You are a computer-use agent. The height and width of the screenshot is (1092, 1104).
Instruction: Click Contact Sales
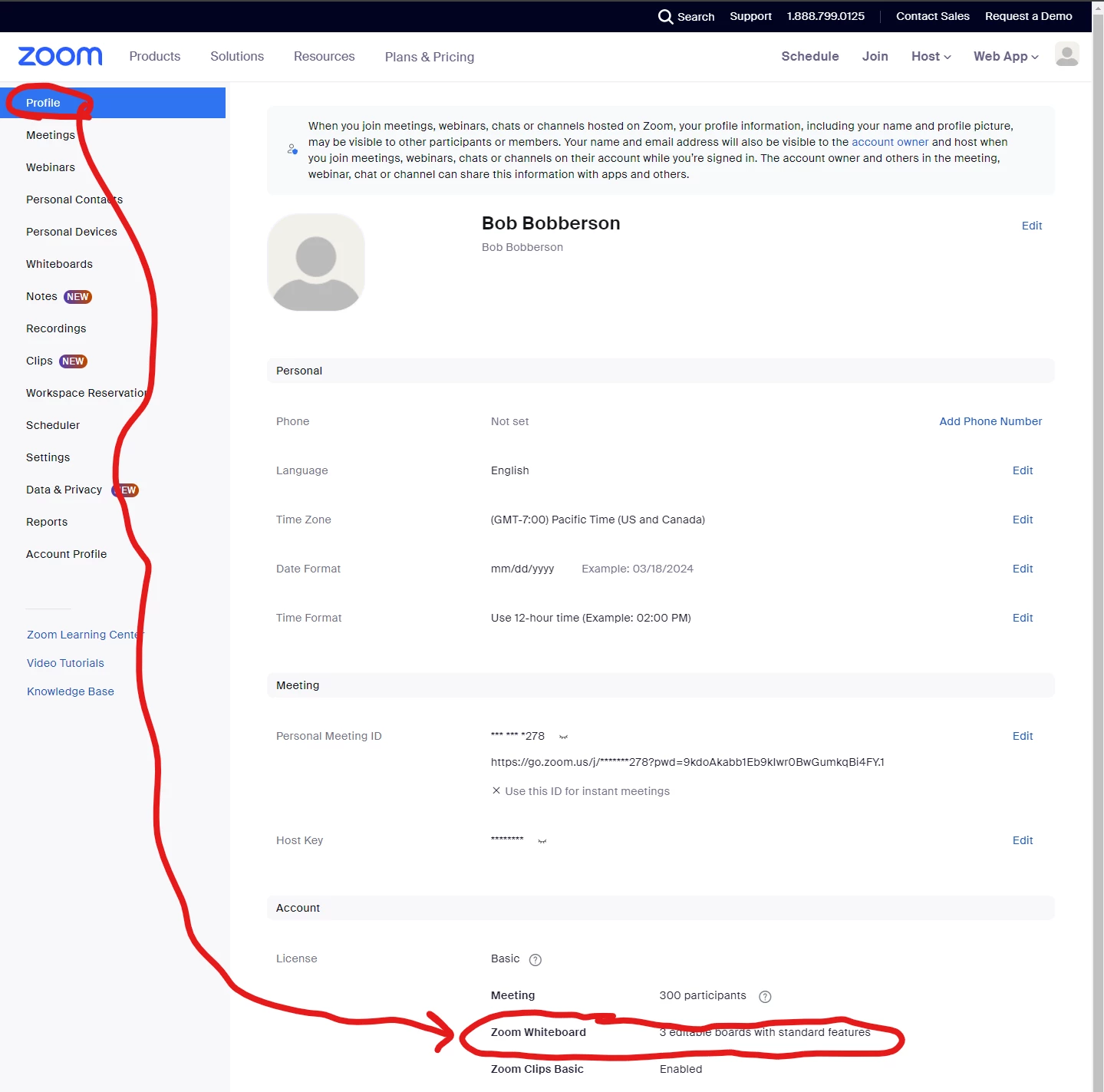point(933,16)
